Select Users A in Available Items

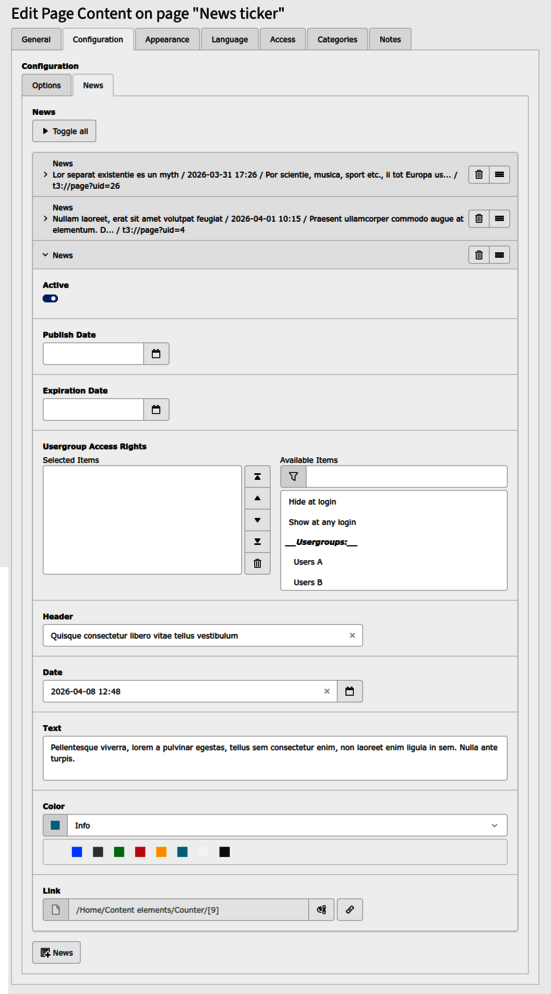point(308,562)
